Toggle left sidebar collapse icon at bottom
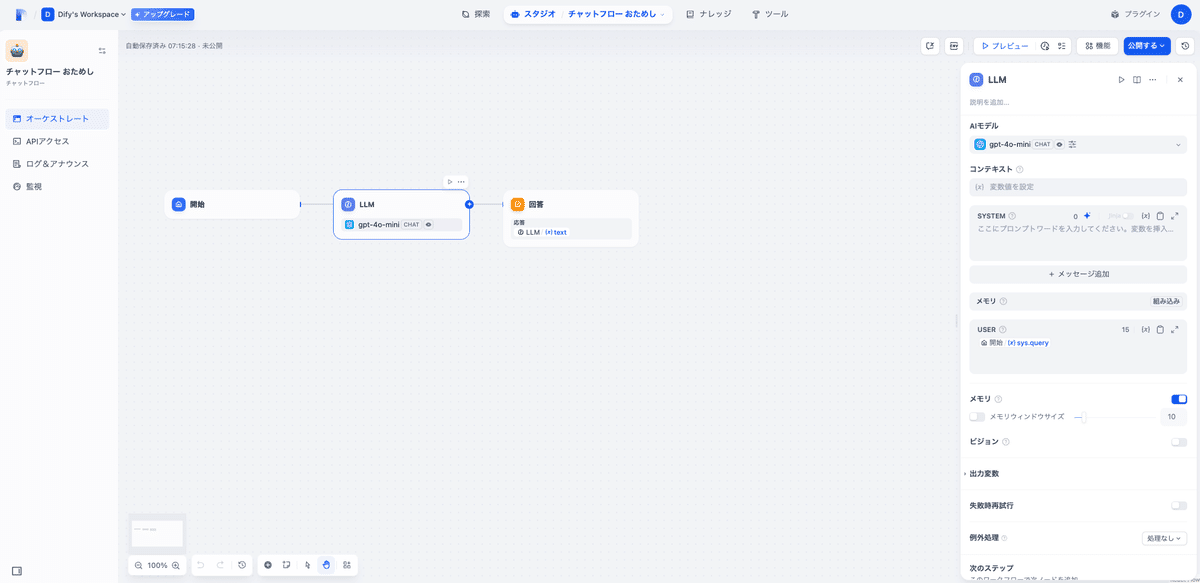 [17, 571]
